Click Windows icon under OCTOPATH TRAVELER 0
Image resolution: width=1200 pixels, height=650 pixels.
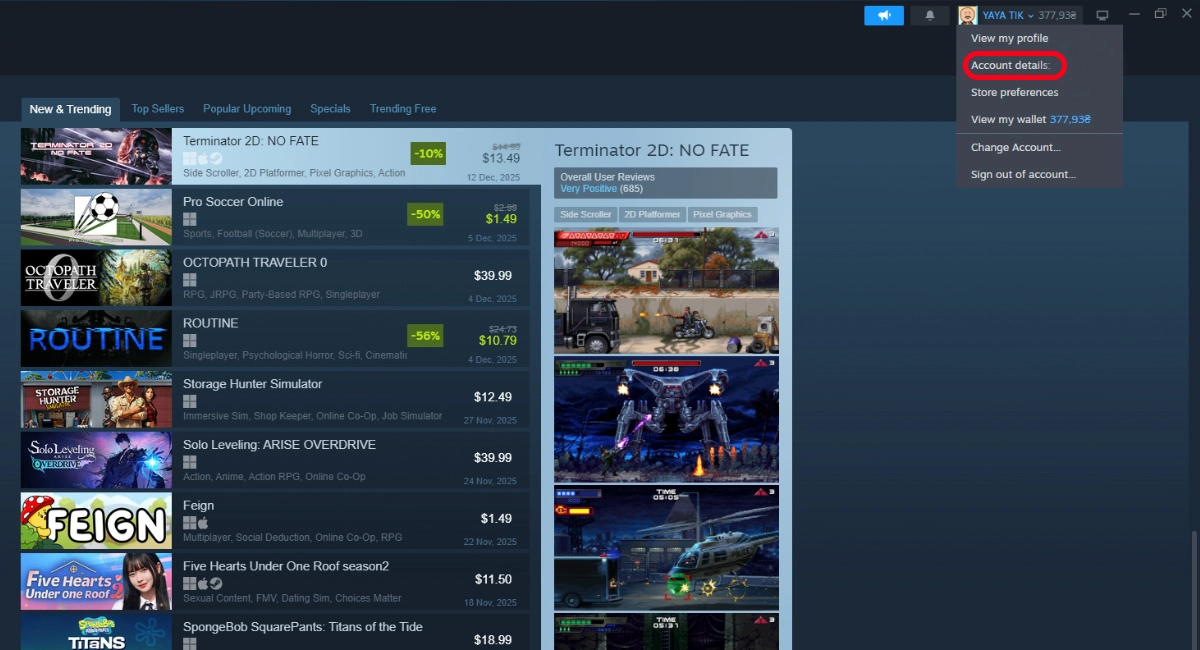(x=189, y=280)
